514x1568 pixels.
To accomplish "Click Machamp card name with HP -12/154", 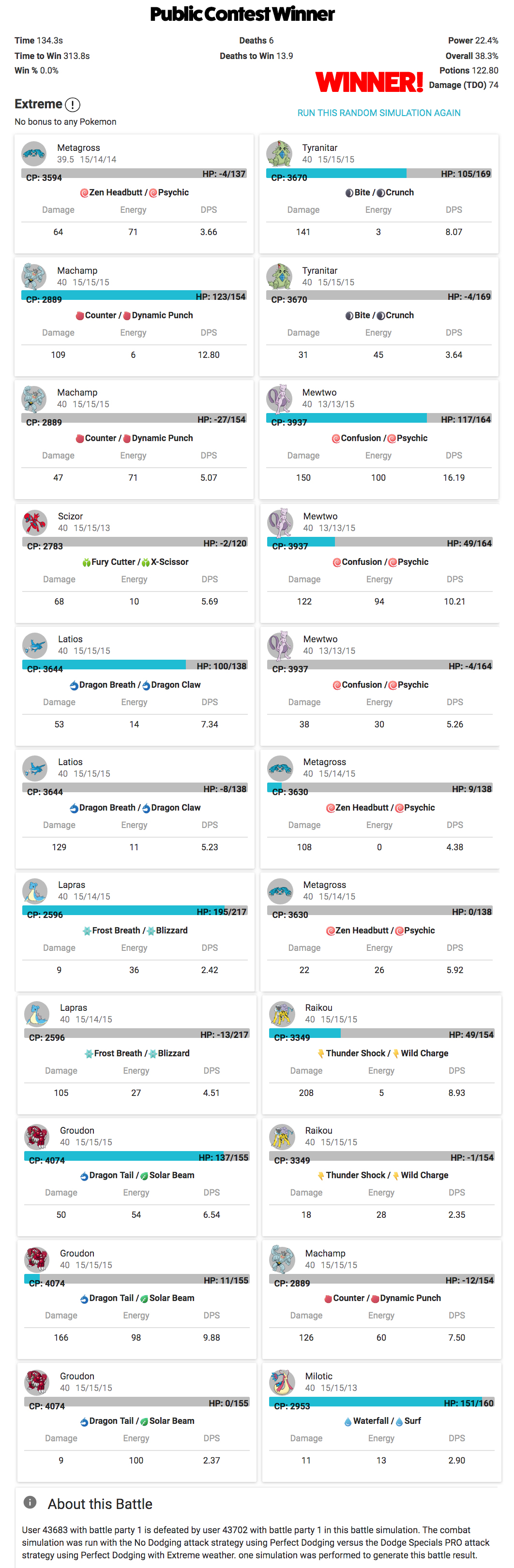I will (325, 1254).
